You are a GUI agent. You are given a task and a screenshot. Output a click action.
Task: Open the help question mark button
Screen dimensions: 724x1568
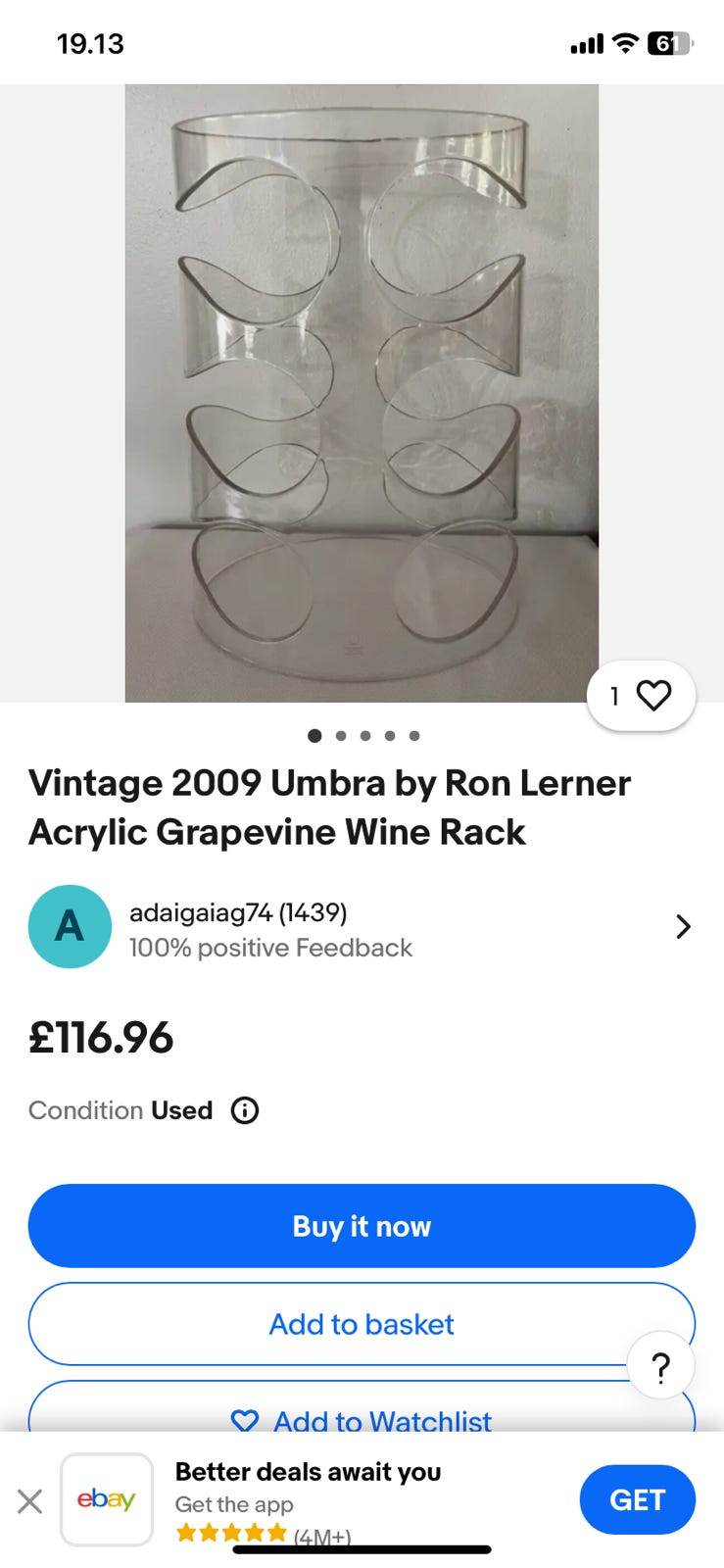(x=661, y=1365)
